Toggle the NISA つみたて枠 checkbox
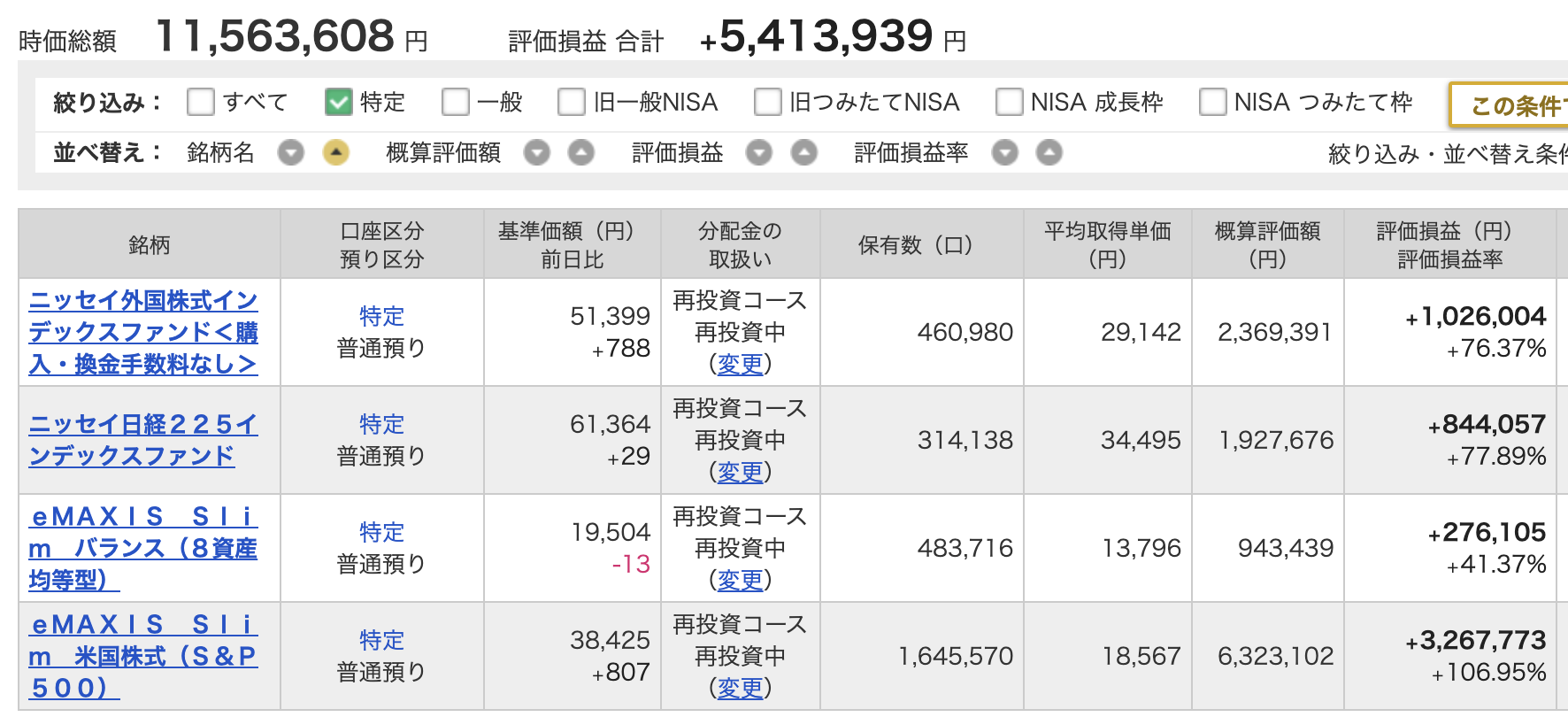Viewport: 1568px width, 717px height. coord(1213,102)
